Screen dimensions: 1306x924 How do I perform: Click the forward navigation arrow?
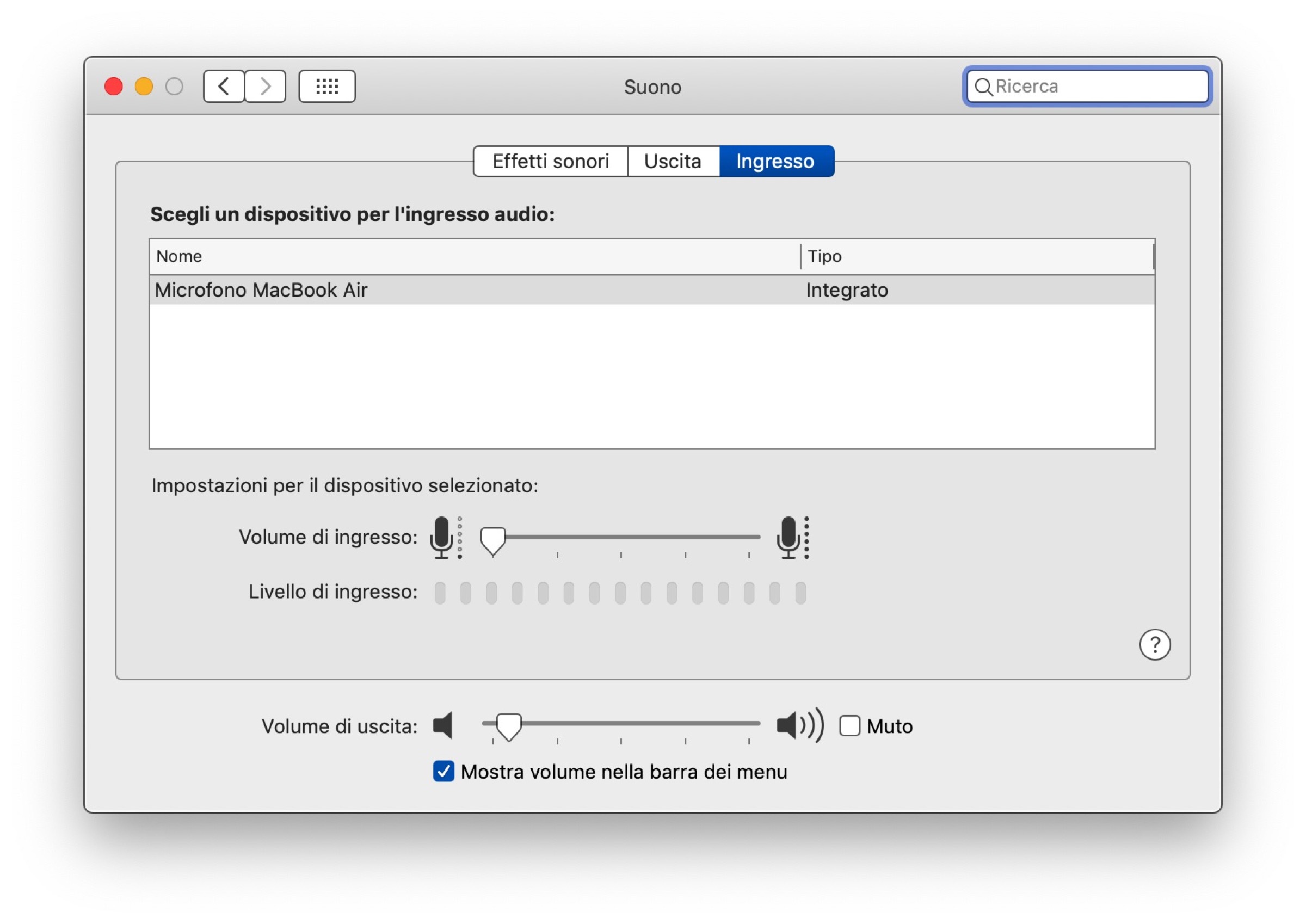(264, 87)
